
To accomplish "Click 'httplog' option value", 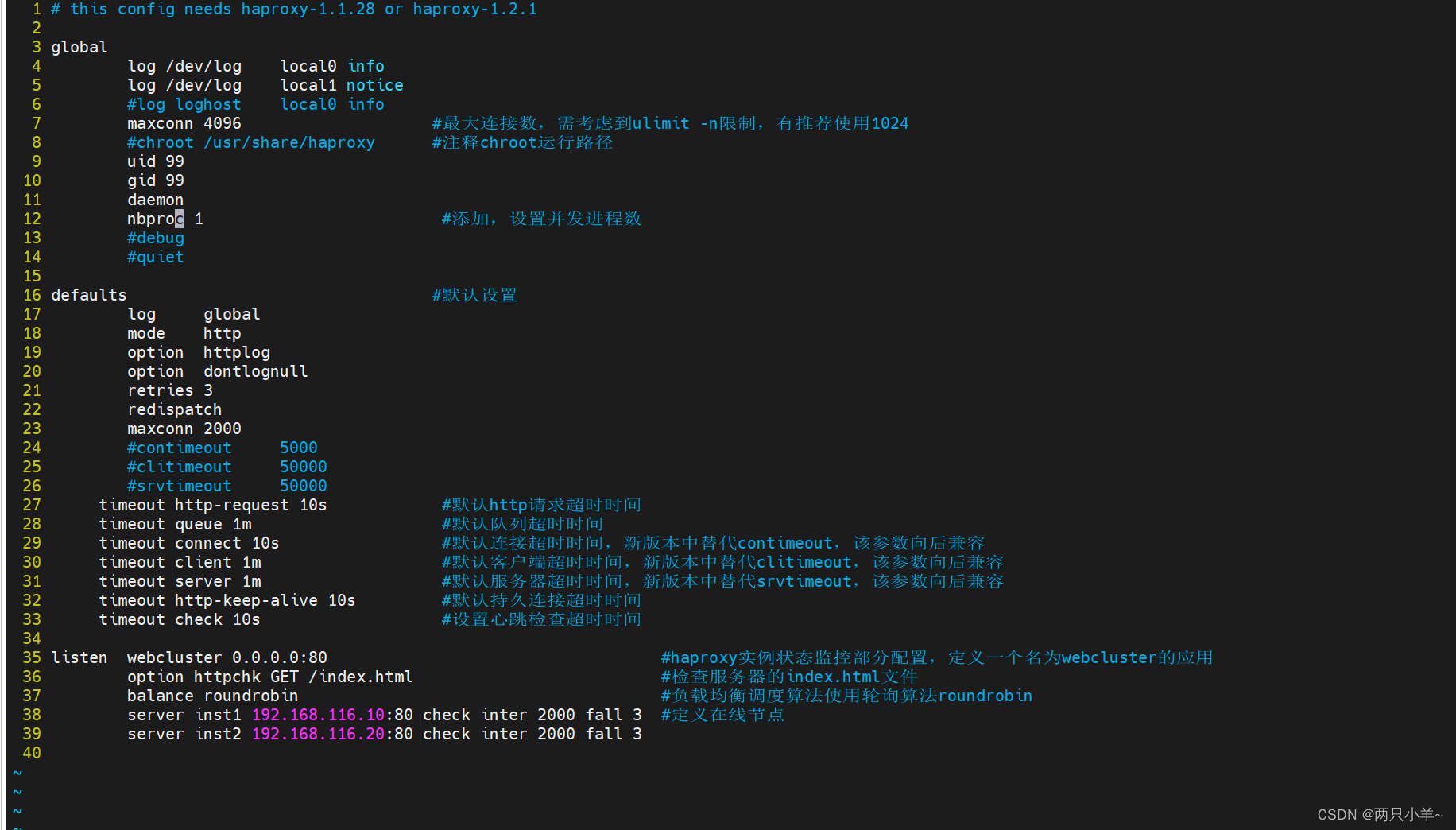I will (x=237, y=352).
